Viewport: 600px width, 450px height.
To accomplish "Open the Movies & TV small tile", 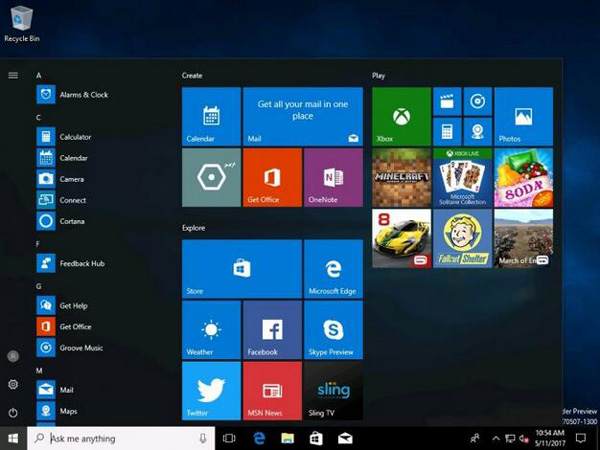I will click(x=447, y=101).
